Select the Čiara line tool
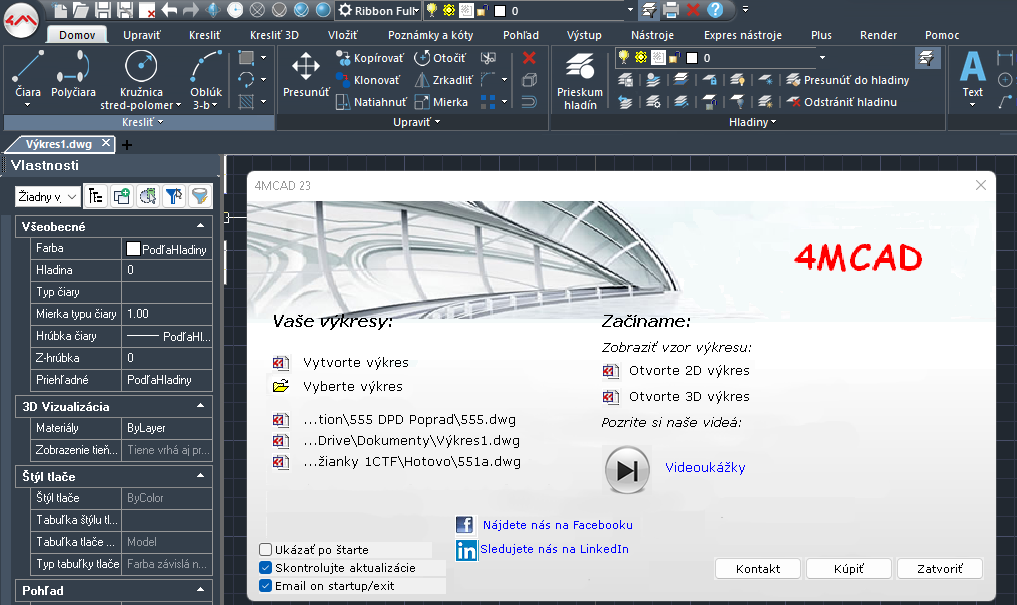The height and width of the screenshot is (605, 1017). (x=28, y=79)
